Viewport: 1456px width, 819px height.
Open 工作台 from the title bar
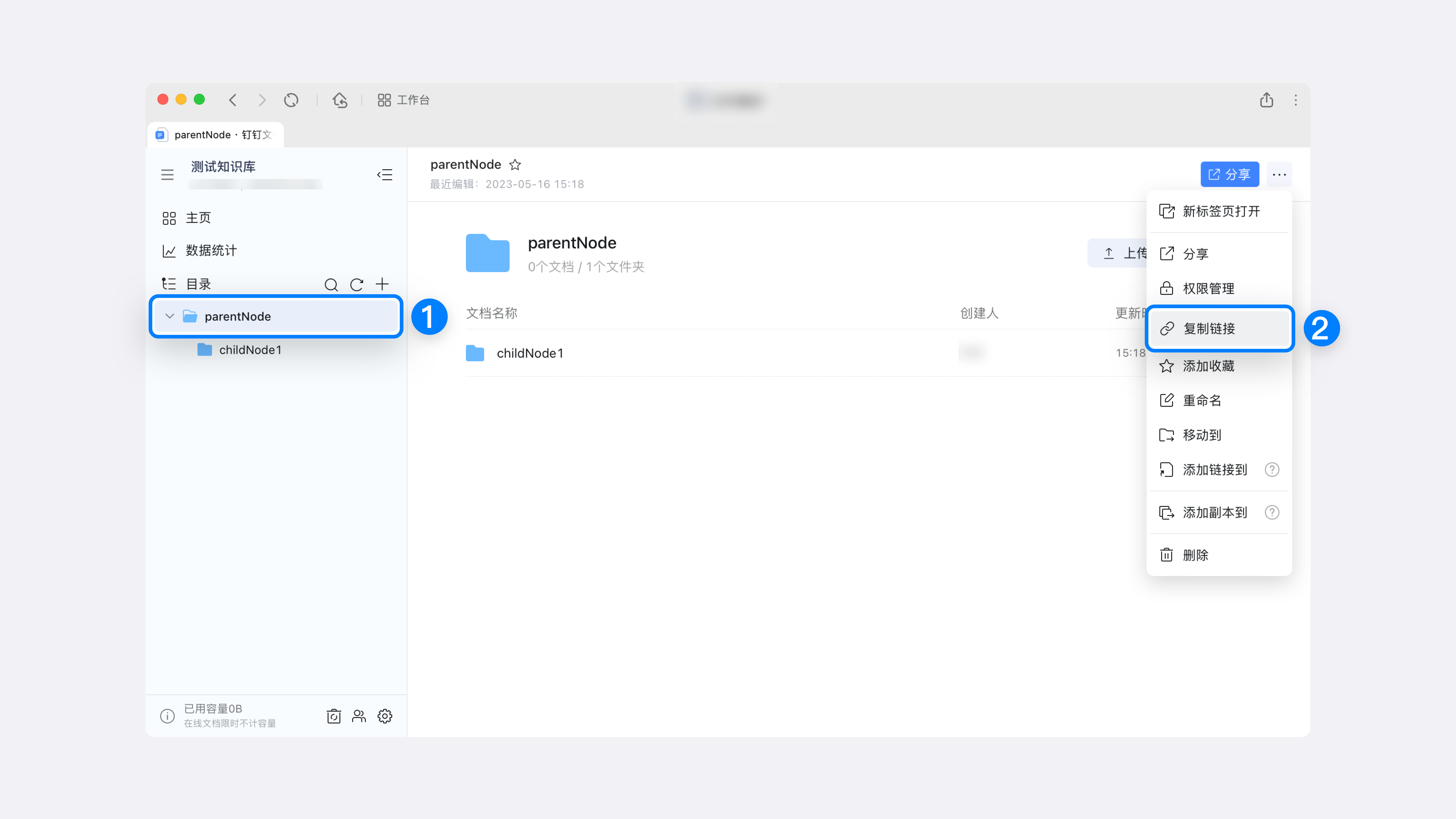403,99
